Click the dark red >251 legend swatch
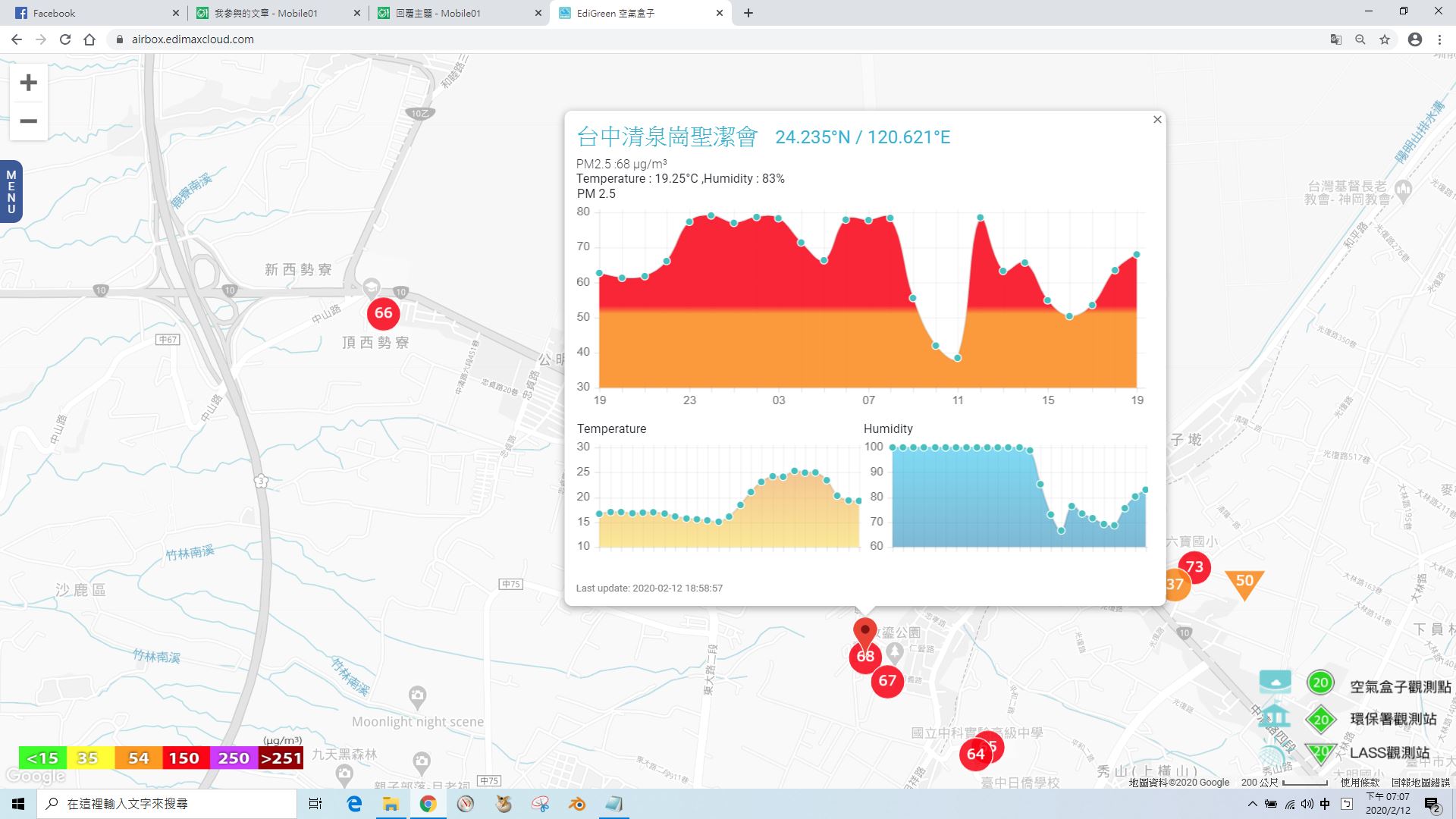Screen dimensions: 1456x819 (x=281, y=758)
